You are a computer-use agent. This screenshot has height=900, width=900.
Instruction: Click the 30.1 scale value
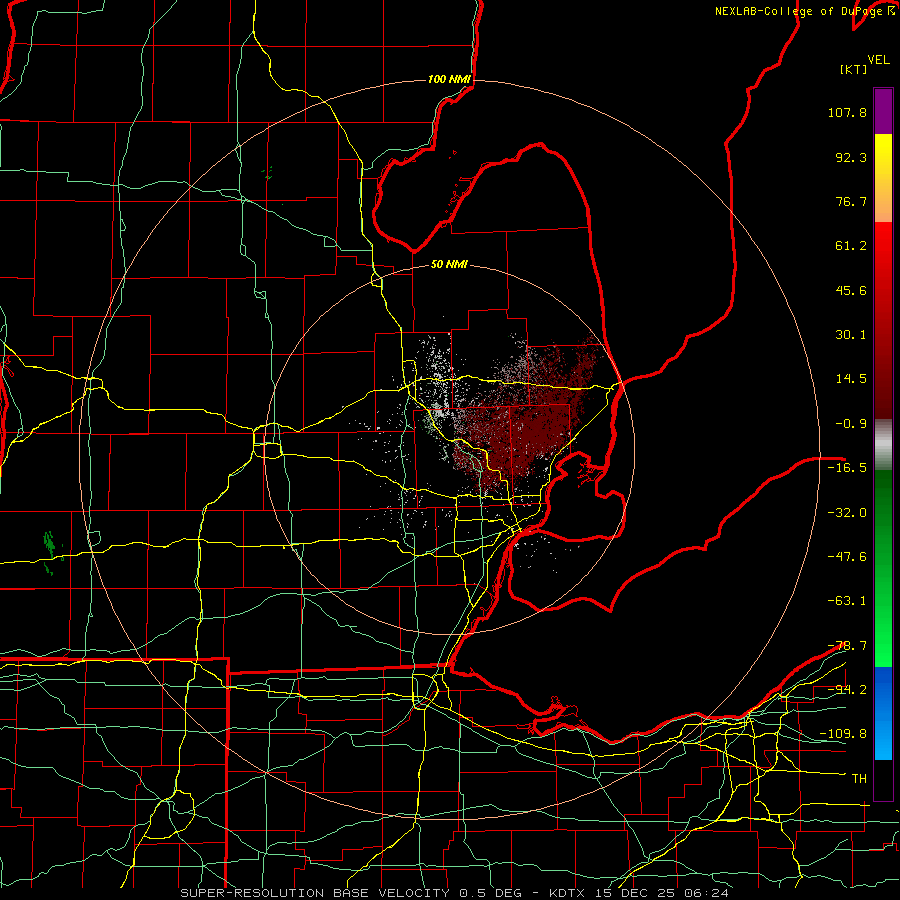[x=851, y=335]
